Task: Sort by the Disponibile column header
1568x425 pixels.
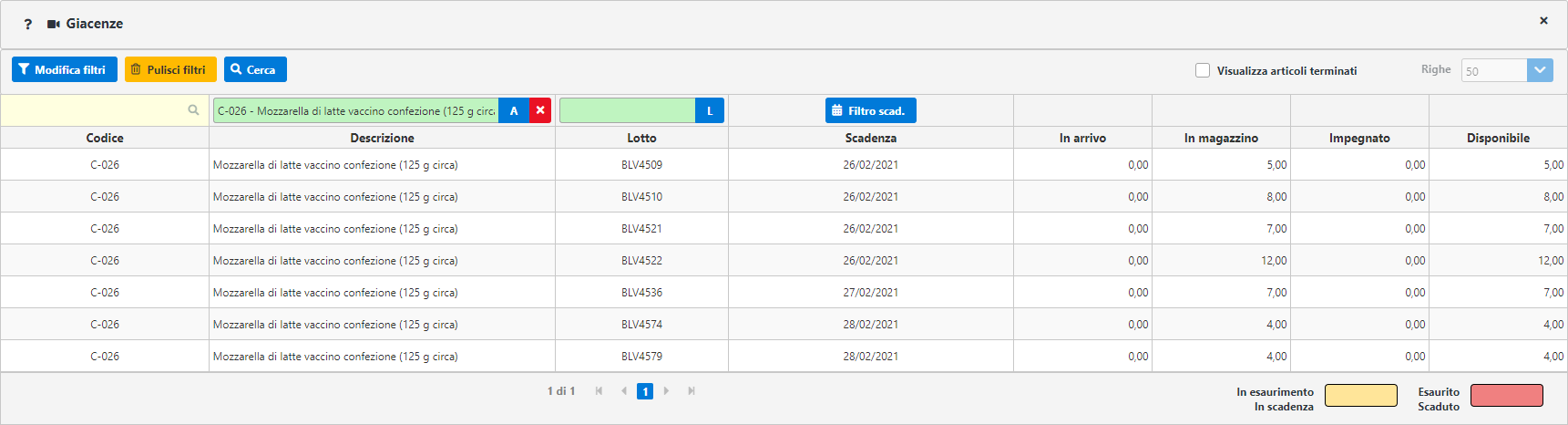Action: (1497, 138)
